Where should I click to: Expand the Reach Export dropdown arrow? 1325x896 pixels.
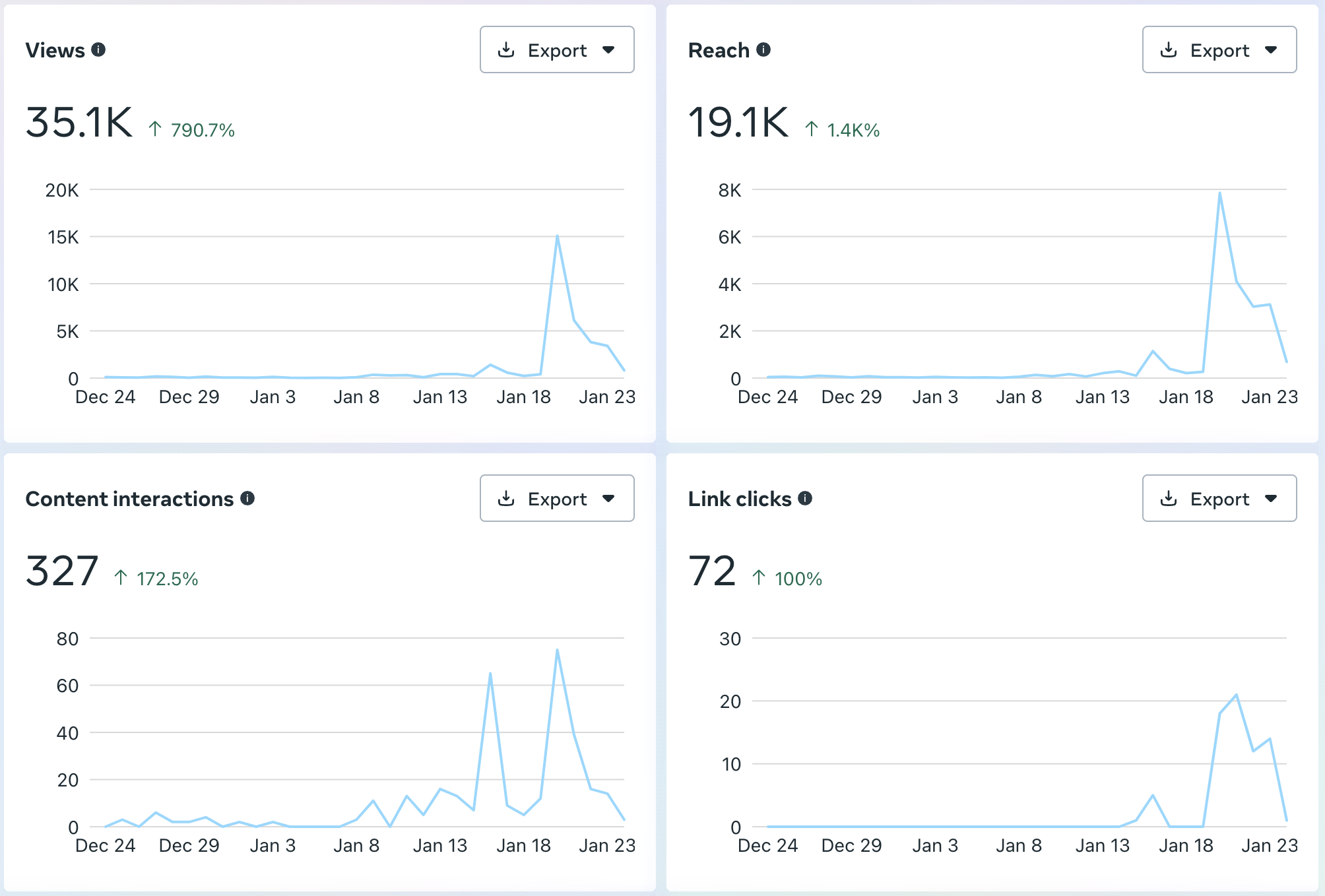1271,50
